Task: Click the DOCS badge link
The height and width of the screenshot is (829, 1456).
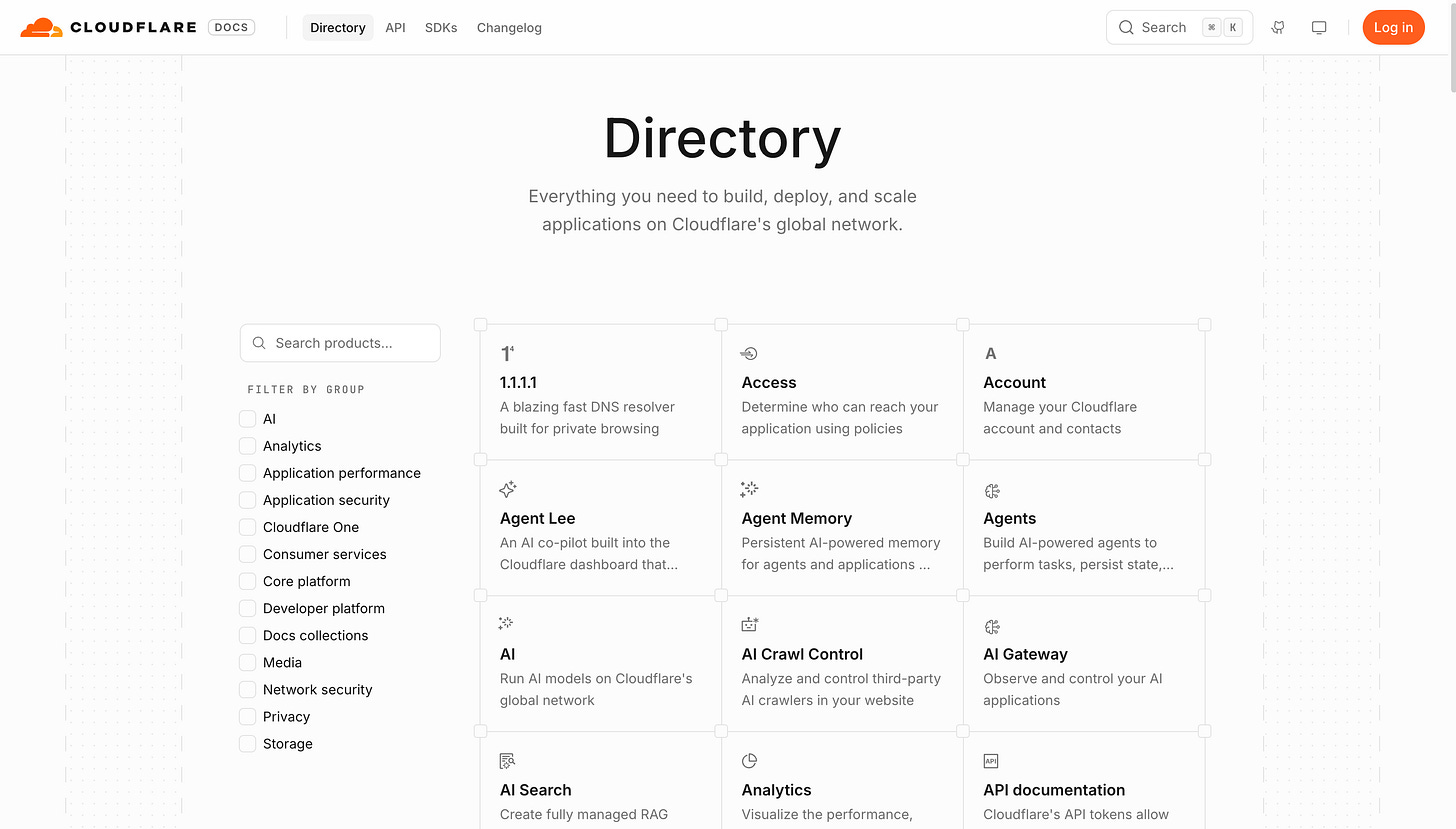Action: coord(232,28)
